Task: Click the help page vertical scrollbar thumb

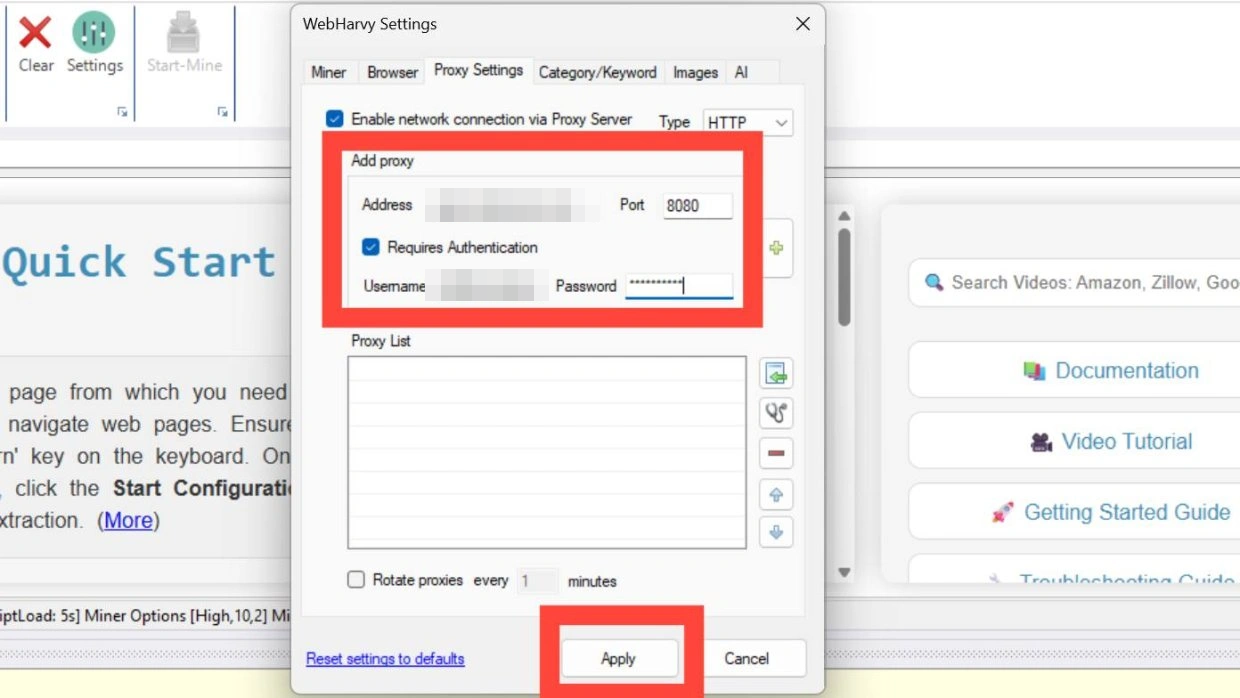Action: (x=844, y=277)
